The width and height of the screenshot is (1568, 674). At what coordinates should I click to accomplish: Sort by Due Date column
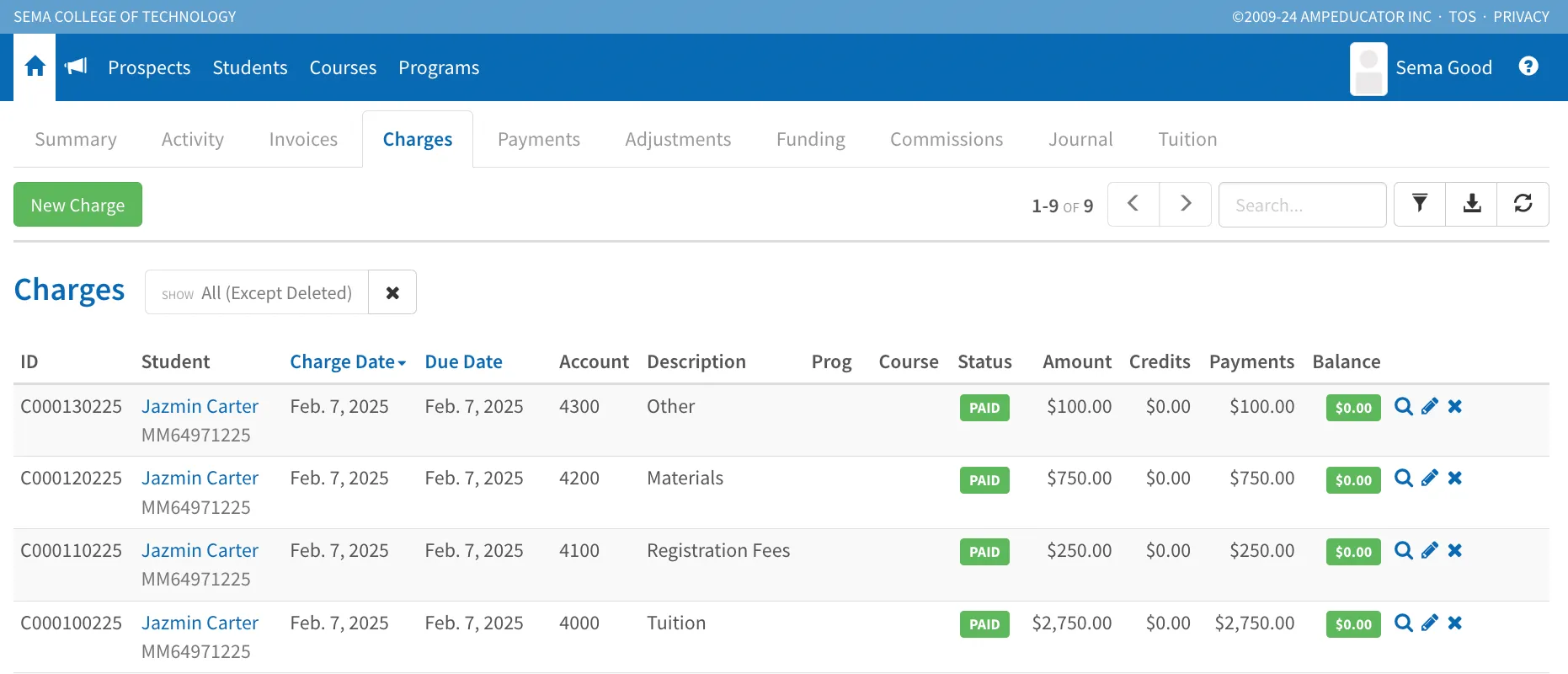464,361
